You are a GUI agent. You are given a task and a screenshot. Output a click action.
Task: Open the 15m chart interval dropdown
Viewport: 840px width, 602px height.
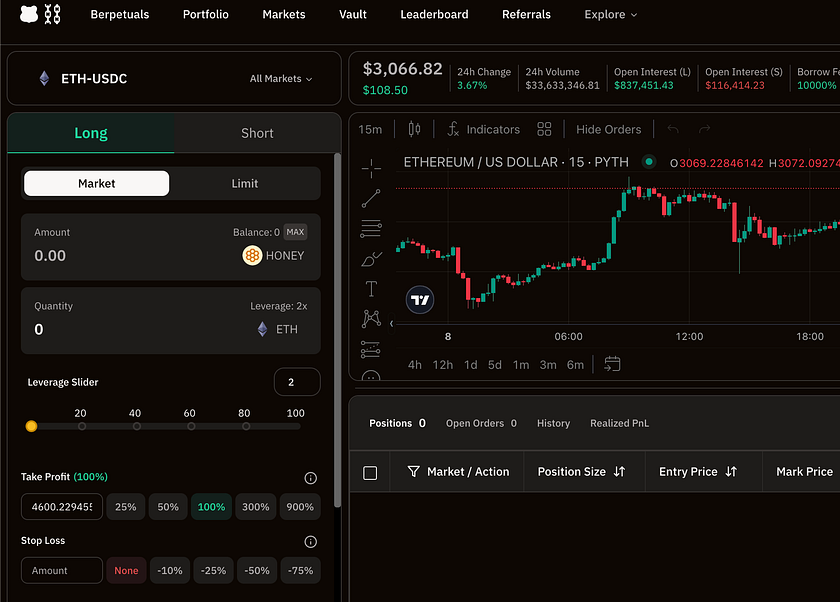click(370, 129)
